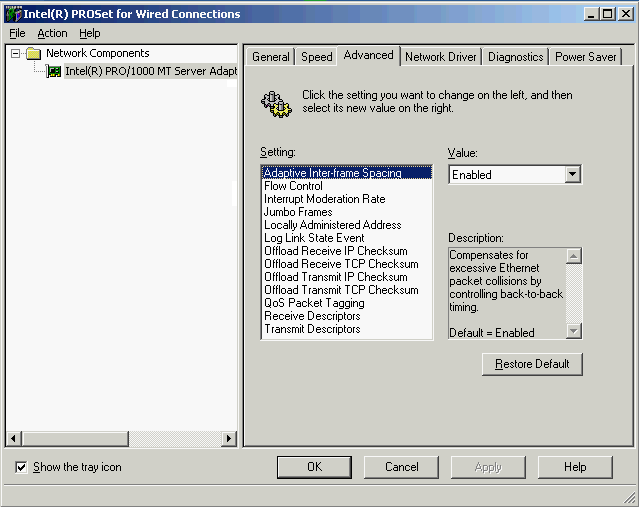Select Intel(R) PRO/1000 MT Server Adapter tree item
The image size is (639, 507).
(151, 71)
